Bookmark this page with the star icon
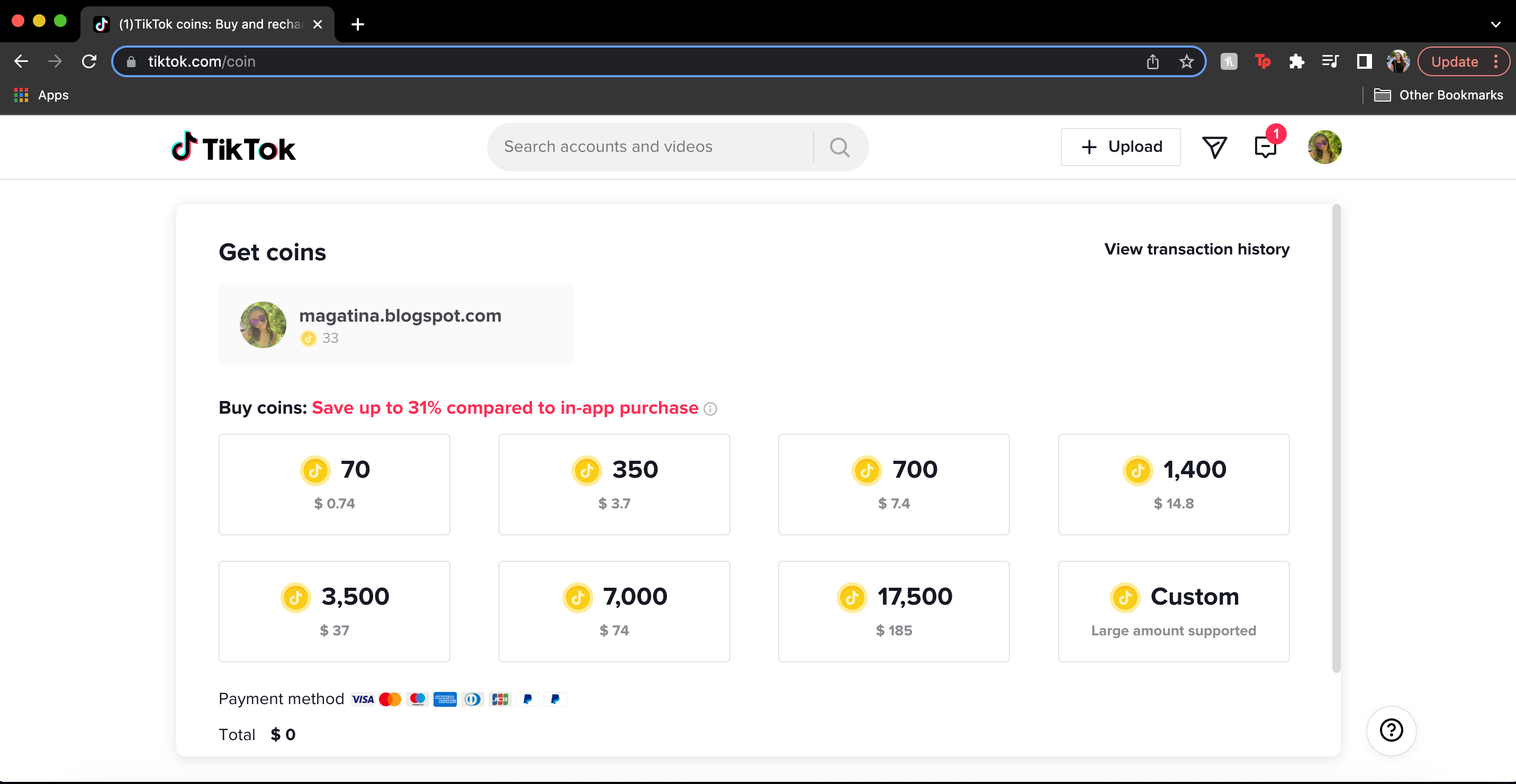Image resolution: width=1516 pixels, height=784 pixels. 1186,61
